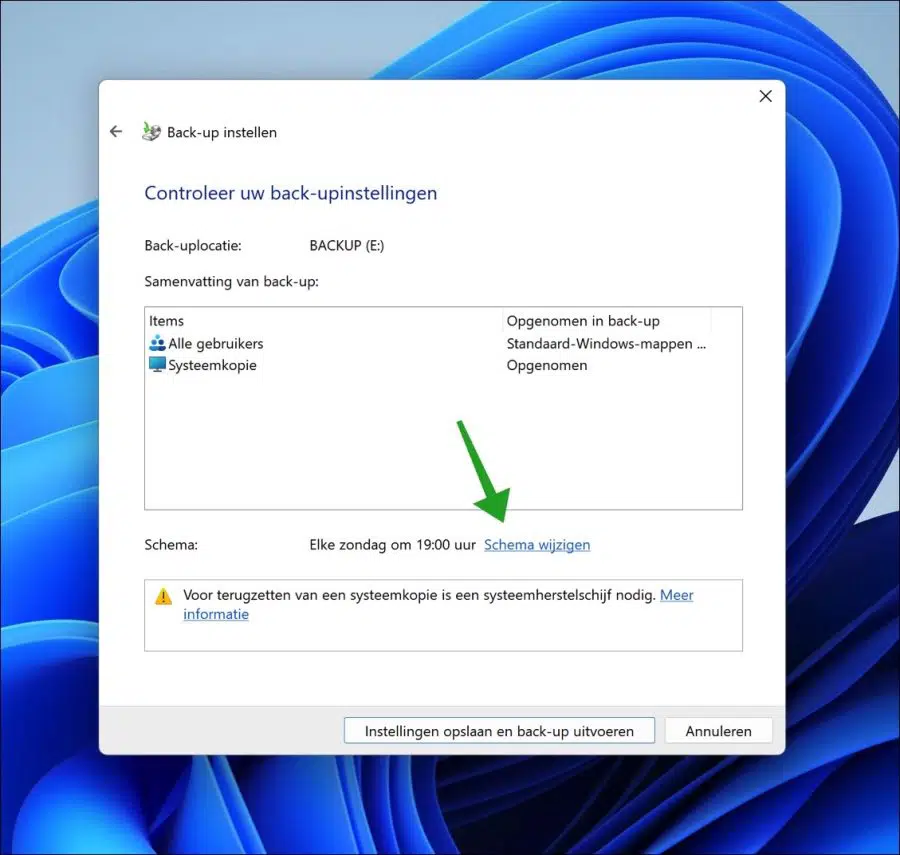Open the Schema wijzigen link
This screenshot has width=900, height=855.
pos(537,545)
